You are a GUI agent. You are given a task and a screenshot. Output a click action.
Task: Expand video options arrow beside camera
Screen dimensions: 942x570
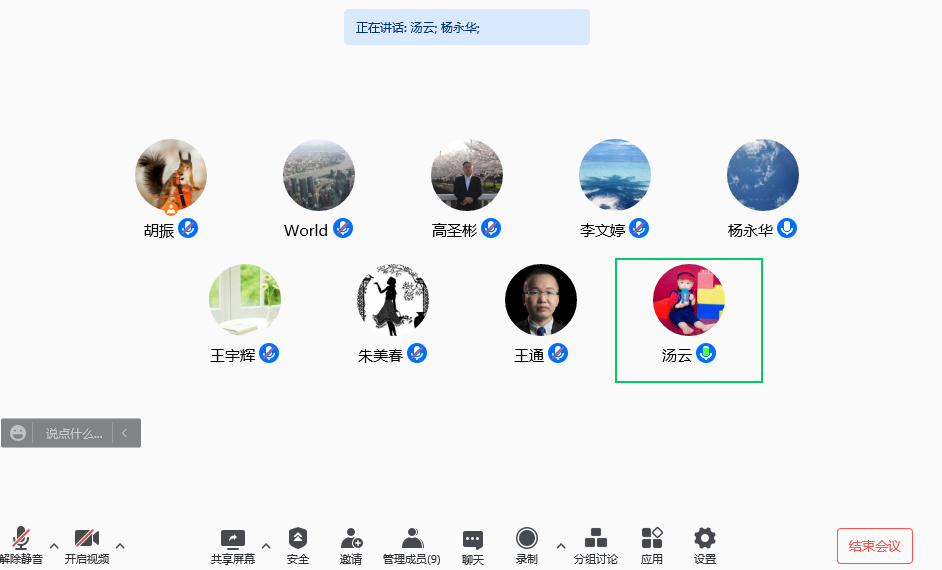(120, 546)
